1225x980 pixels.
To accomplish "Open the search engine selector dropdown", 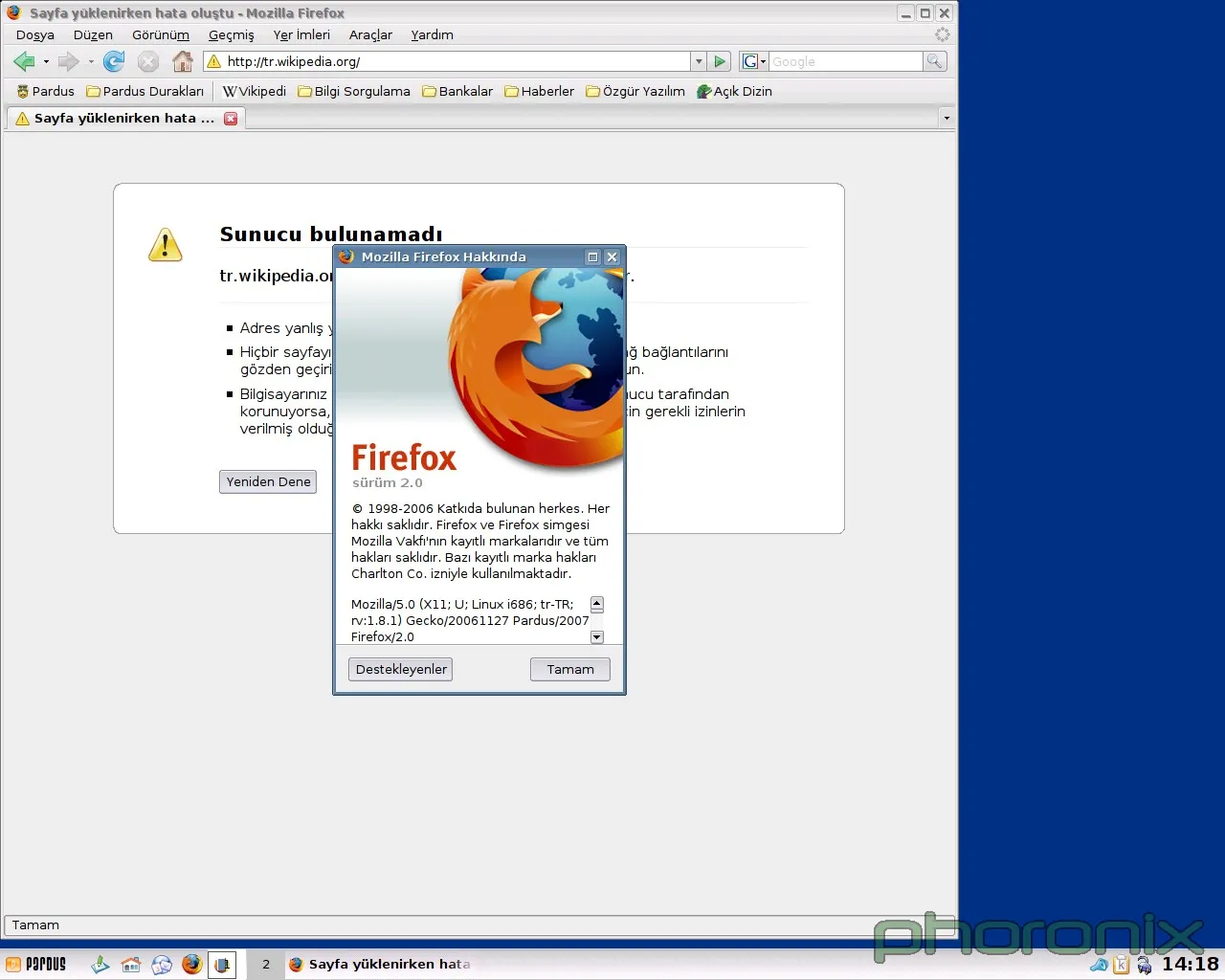I will point(754,61).
